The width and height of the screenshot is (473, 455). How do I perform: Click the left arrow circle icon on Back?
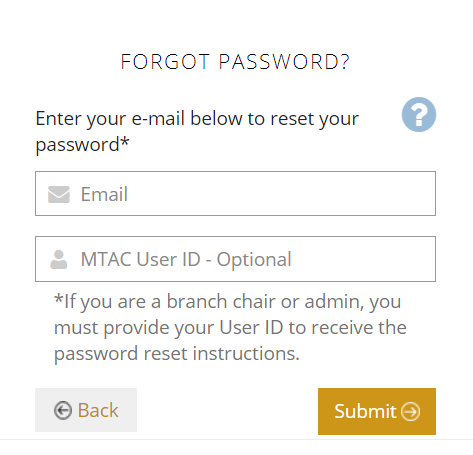pos(63,410)
